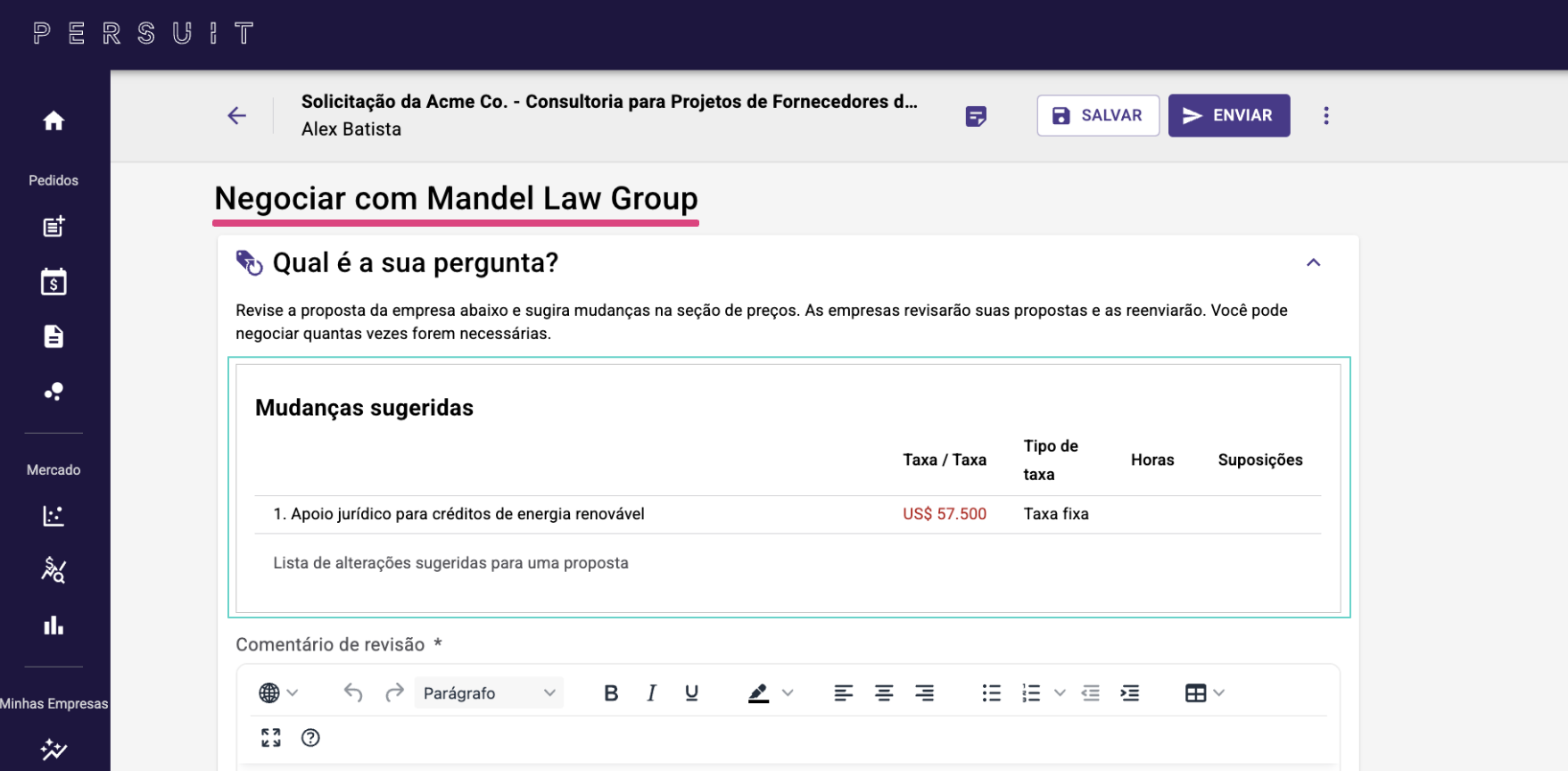Screen dimensions: 1568x771
Task: Collapse the Qual é a sua pergunta section
Action: pos(1314,262)
